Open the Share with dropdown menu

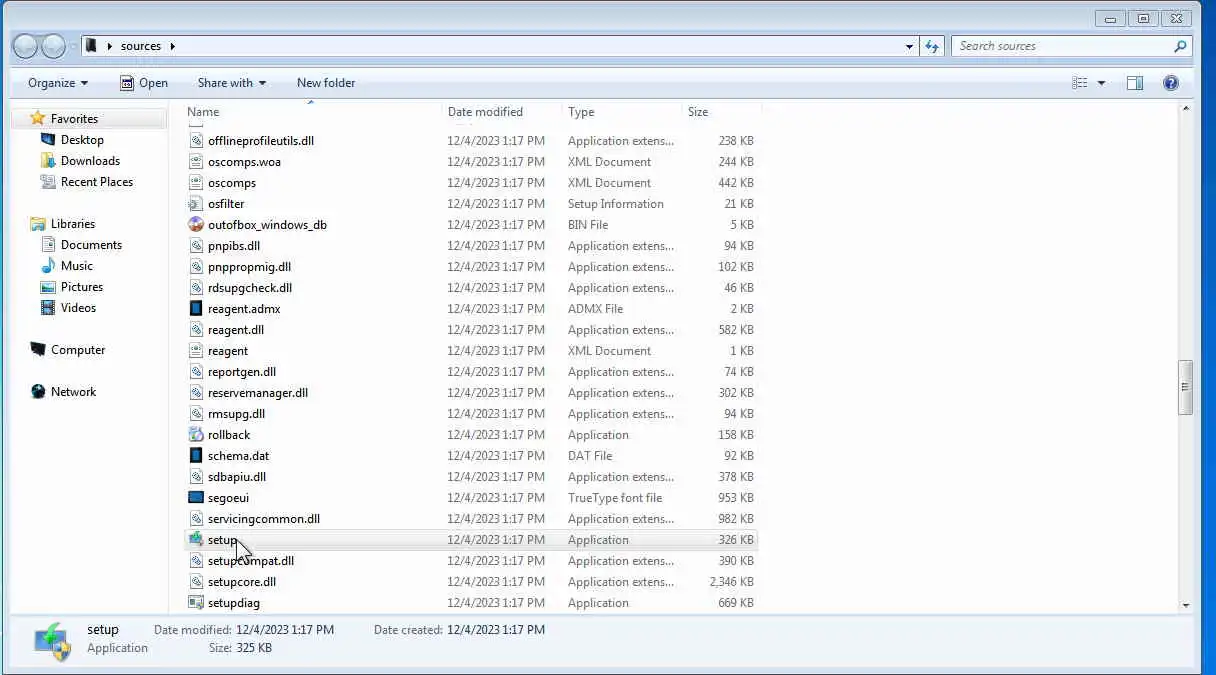click(x=232, y=83)
